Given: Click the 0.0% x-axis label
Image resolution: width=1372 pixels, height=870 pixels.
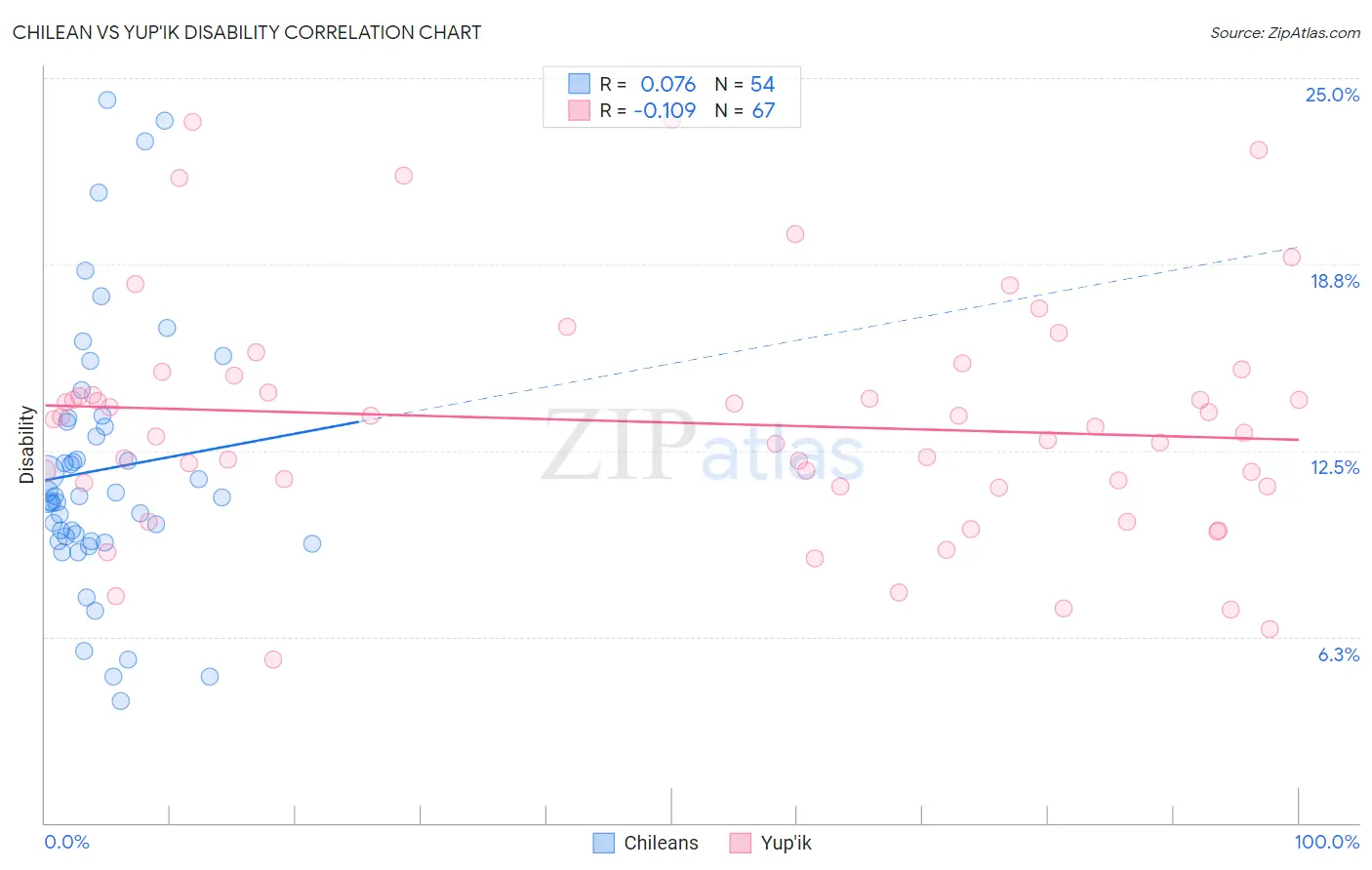Looking at the screenshot, I should coord(66,842).
